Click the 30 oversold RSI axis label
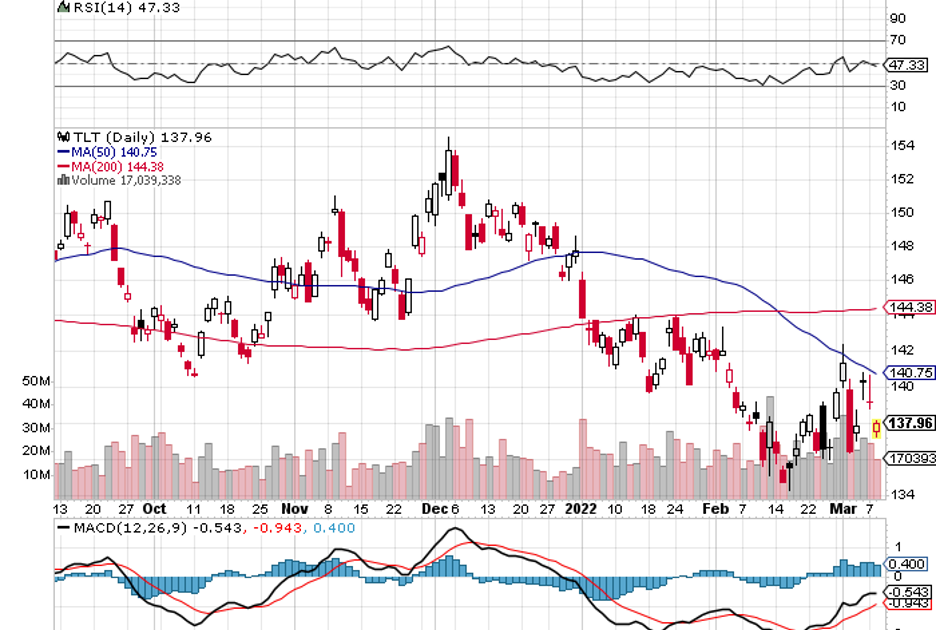Viewport: 936px width, 630px height. point(898,85)
